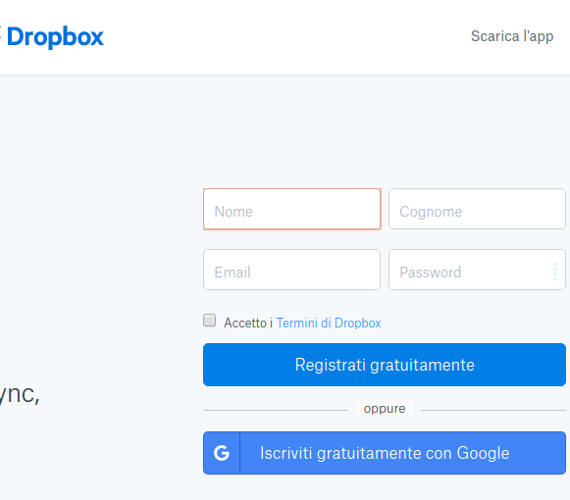
Task: Click the divider line right of oppure
Action: click(493, 410)
